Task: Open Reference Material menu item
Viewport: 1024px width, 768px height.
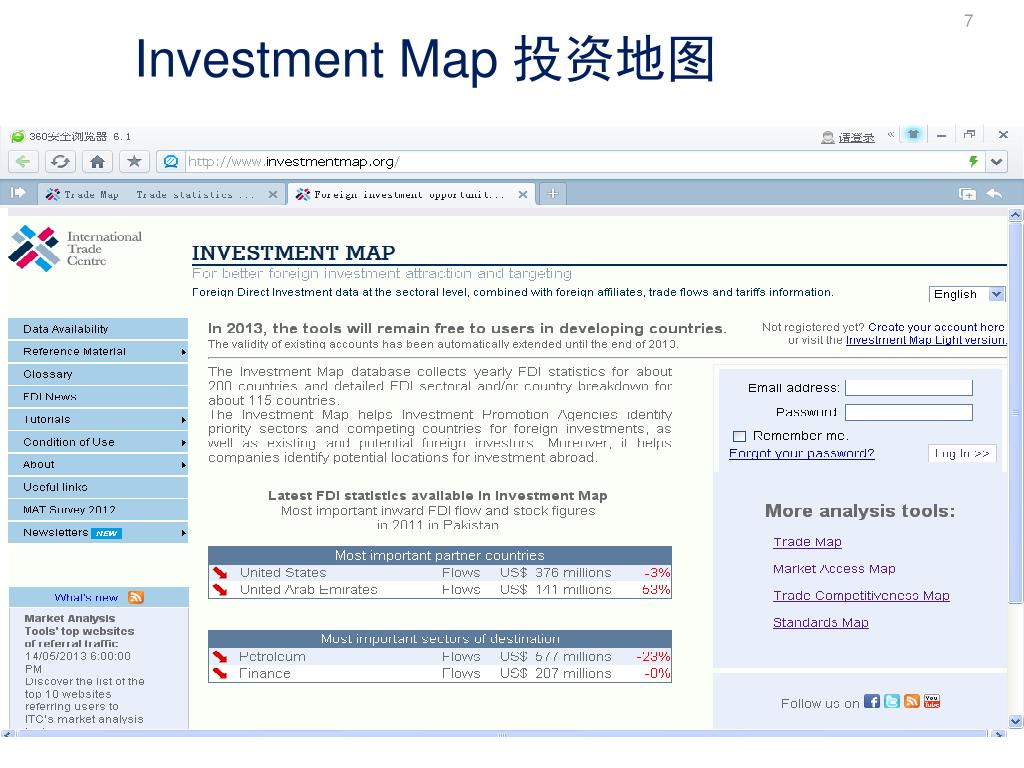Action: click(x=98, y=351)
